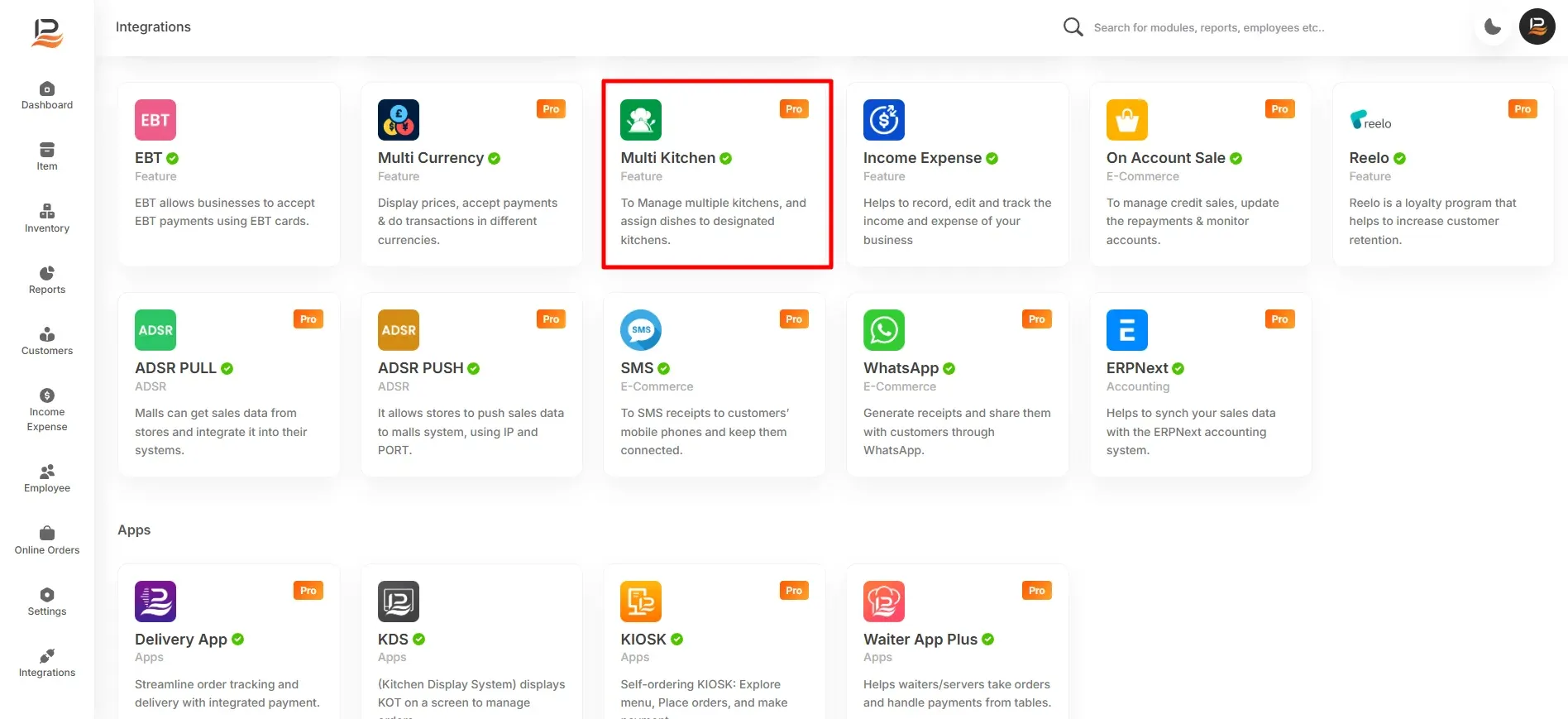Click the WhatsApp integration icon
Screen dimensions: 1568x719
coord(884,330)
